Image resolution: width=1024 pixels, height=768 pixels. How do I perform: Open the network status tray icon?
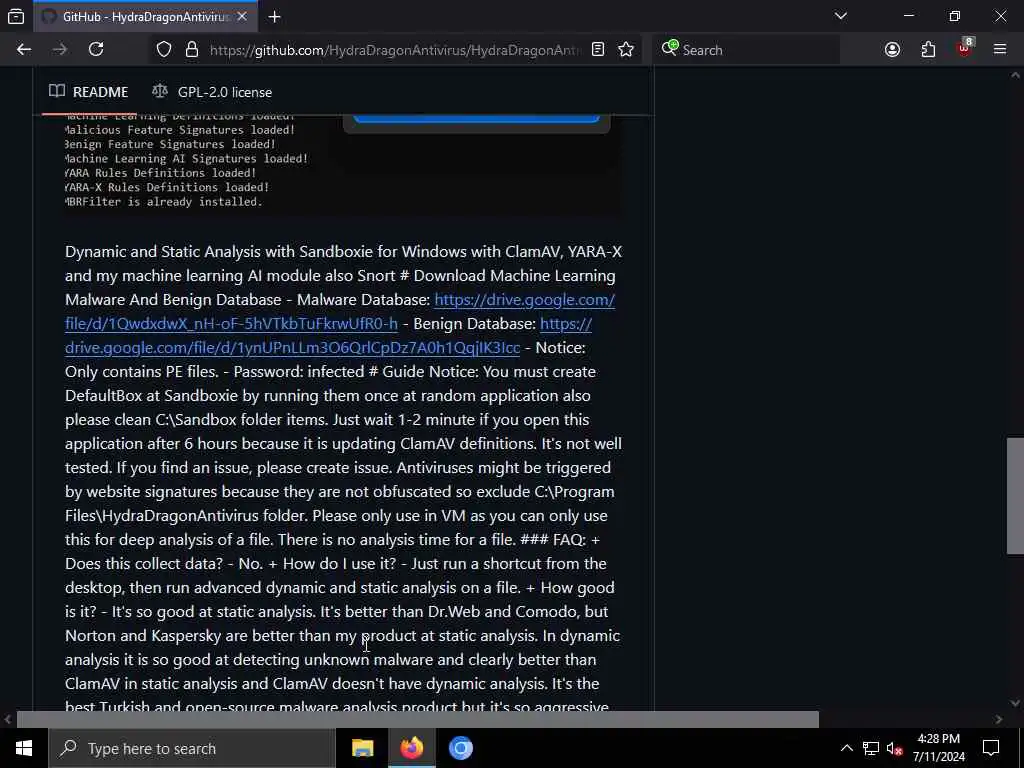coord(871,748)
